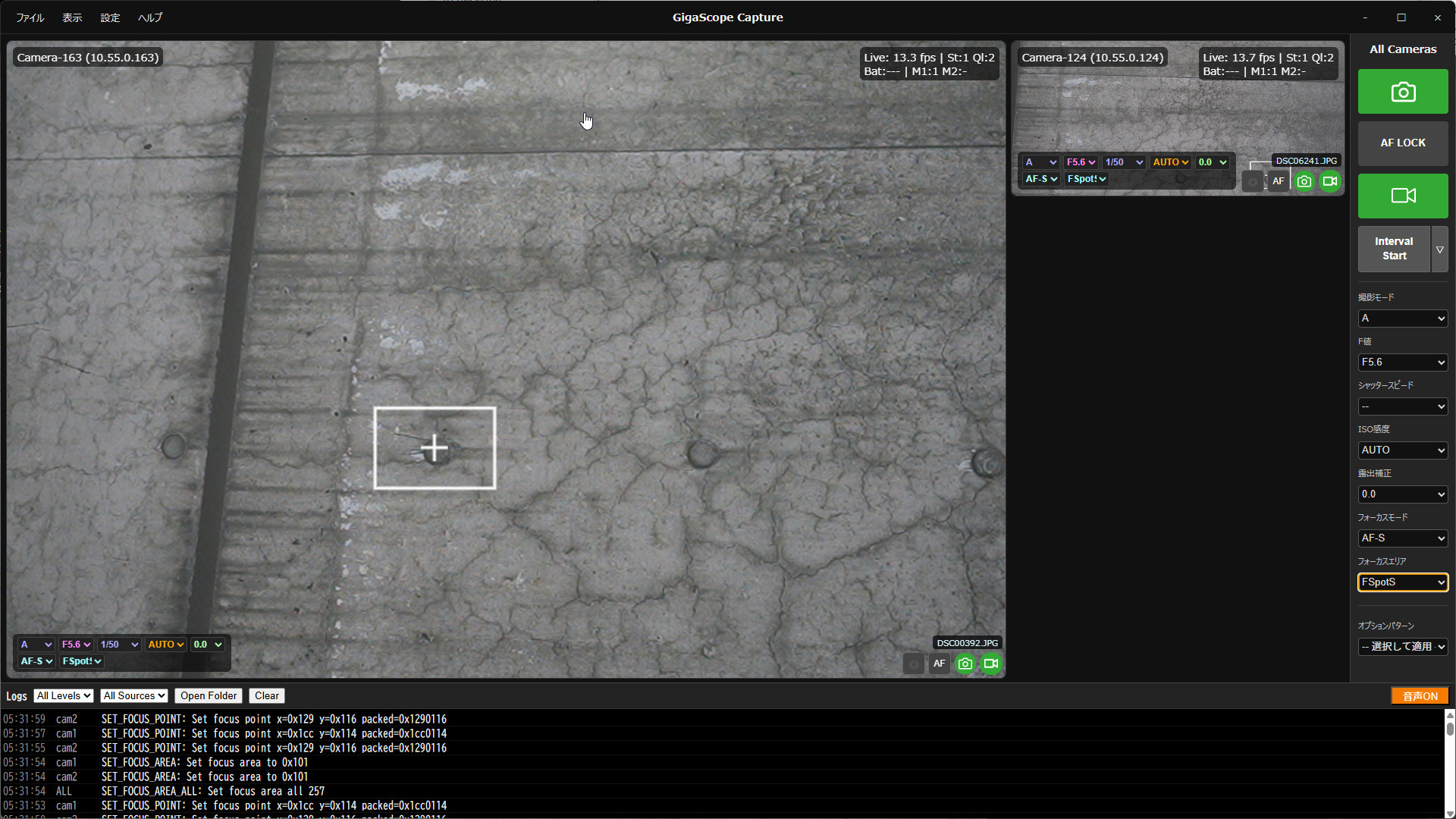Start video recording on Camera-124
Image resolution: width=1456 pixels, height=819 pixels.
[1329, 181]
